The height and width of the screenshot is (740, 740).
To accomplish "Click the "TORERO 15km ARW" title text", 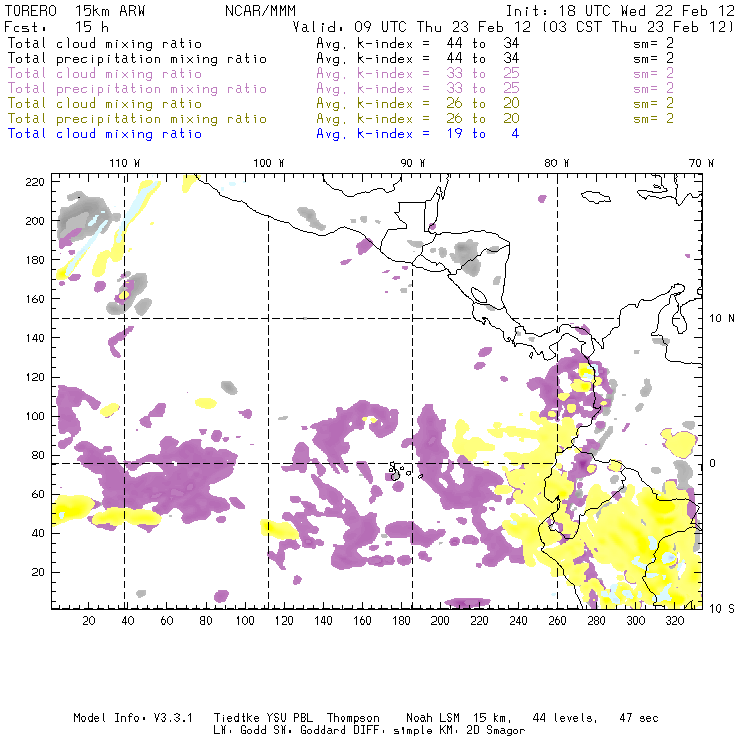I will click(75, 11).
